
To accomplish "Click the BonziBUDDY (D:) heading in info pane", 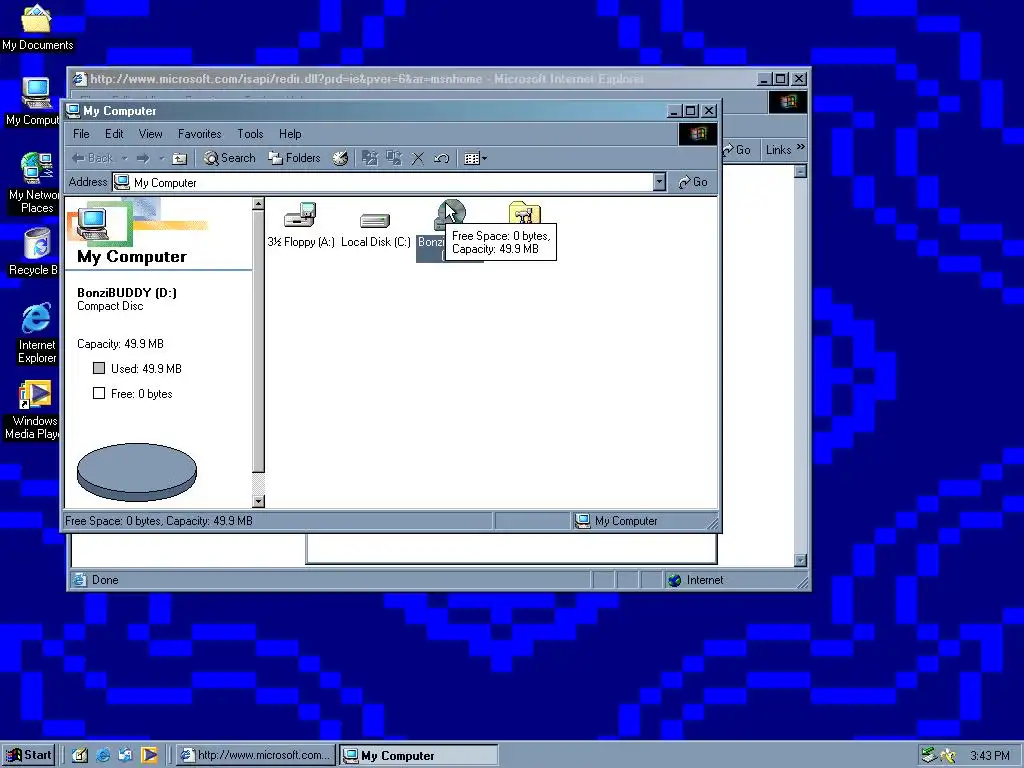I will [x=127, y=293].
